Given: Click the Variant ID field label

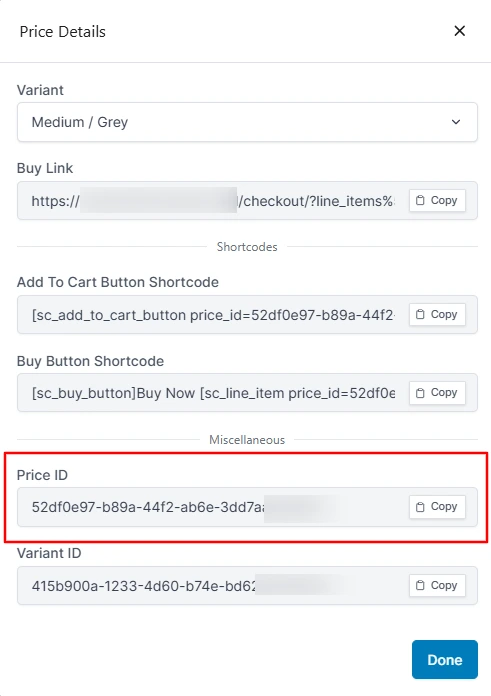Looking at the screenshot, I should (49, 553).
